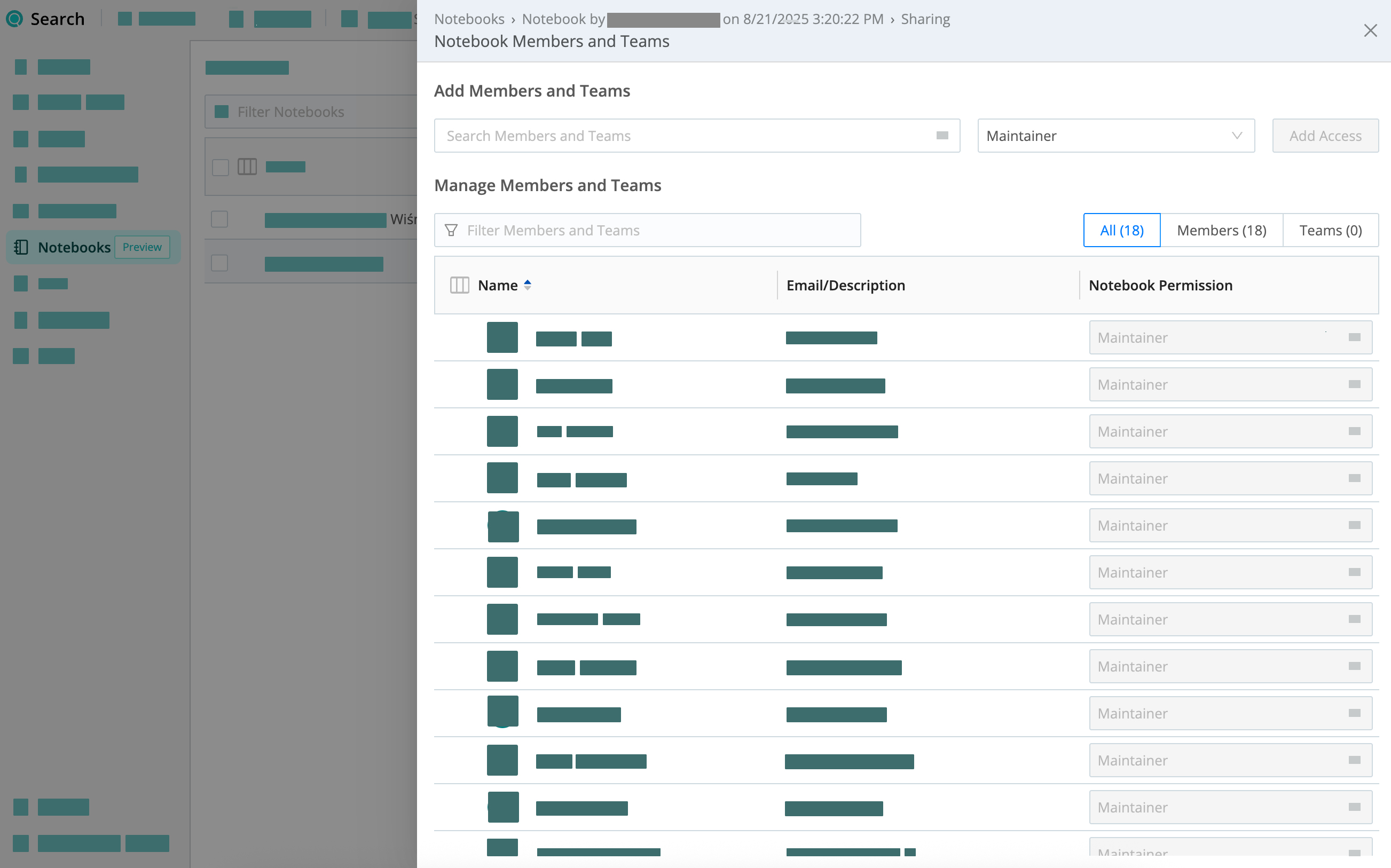This screenshot has height=868, width=1391.
Task: Switch to the Members (18) tab
Action: point(1221,230)
